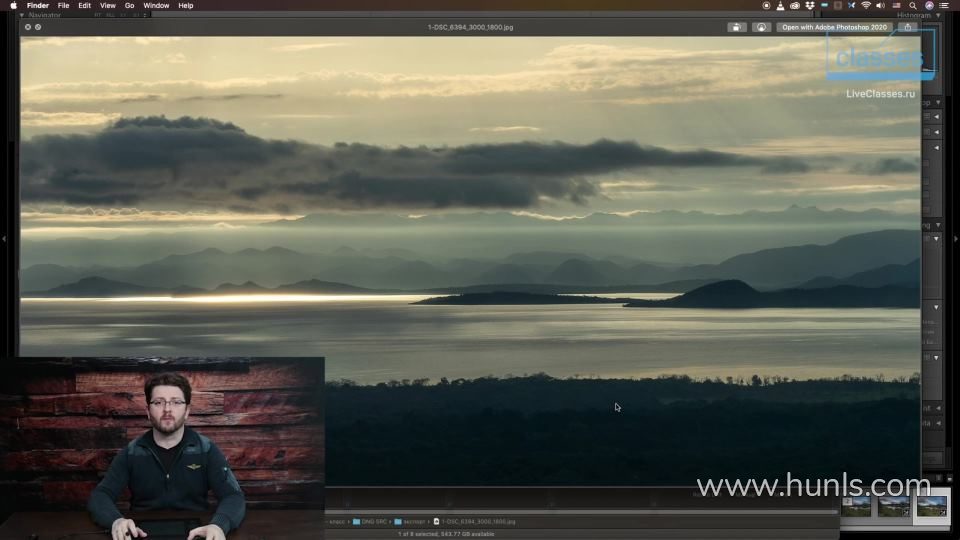
Task: Click the Markup icon in preview toolbar
Action: (762, 27)
